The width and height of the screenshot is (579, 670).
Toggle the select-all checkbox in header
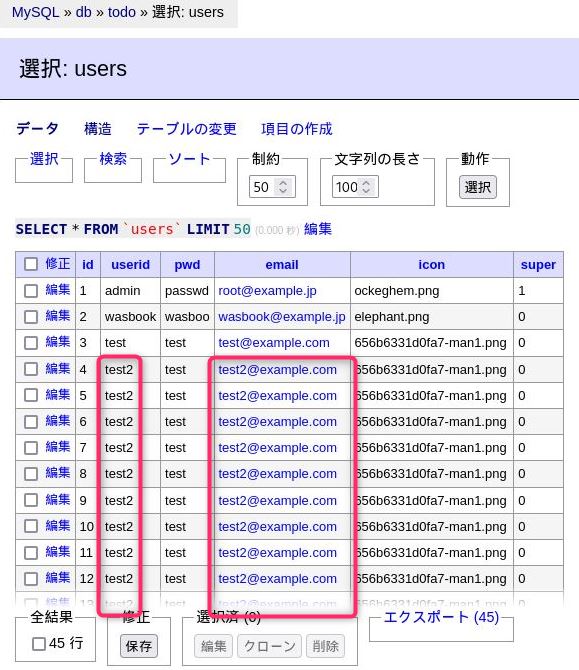(31, 264)
